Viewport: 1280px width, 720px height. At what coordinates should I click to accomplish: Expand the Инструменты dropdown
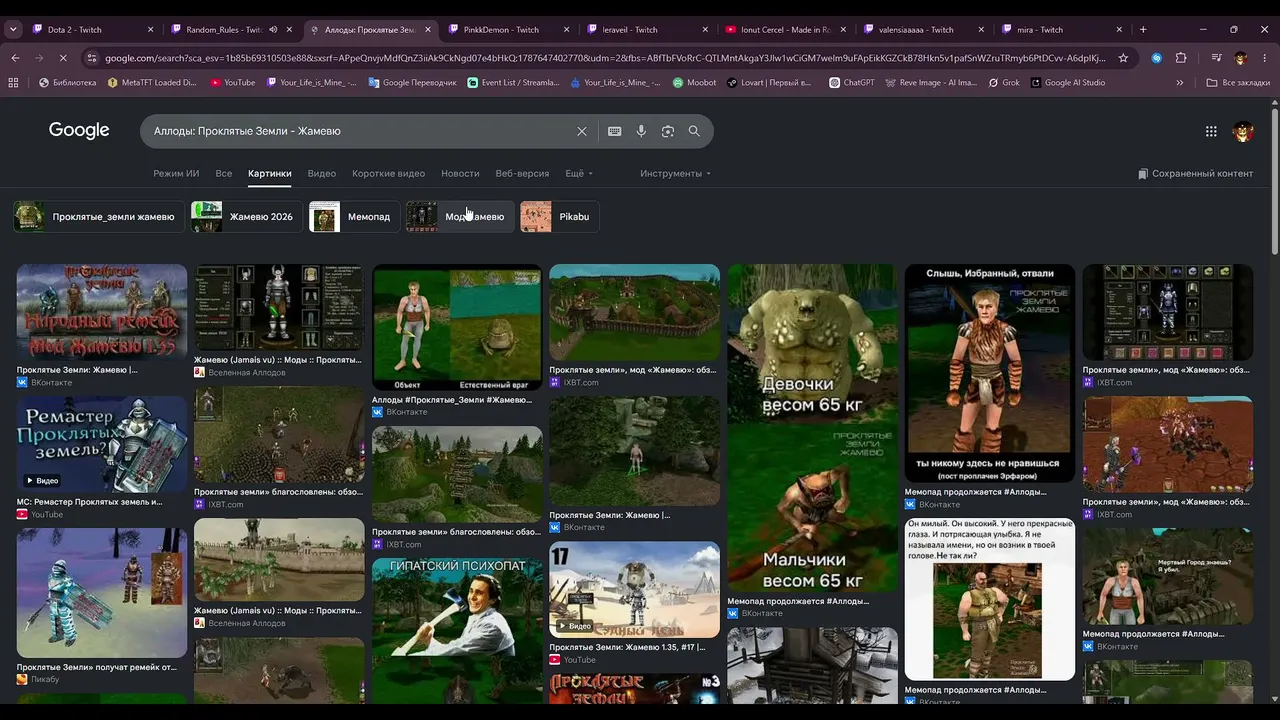tap(676, 173)
